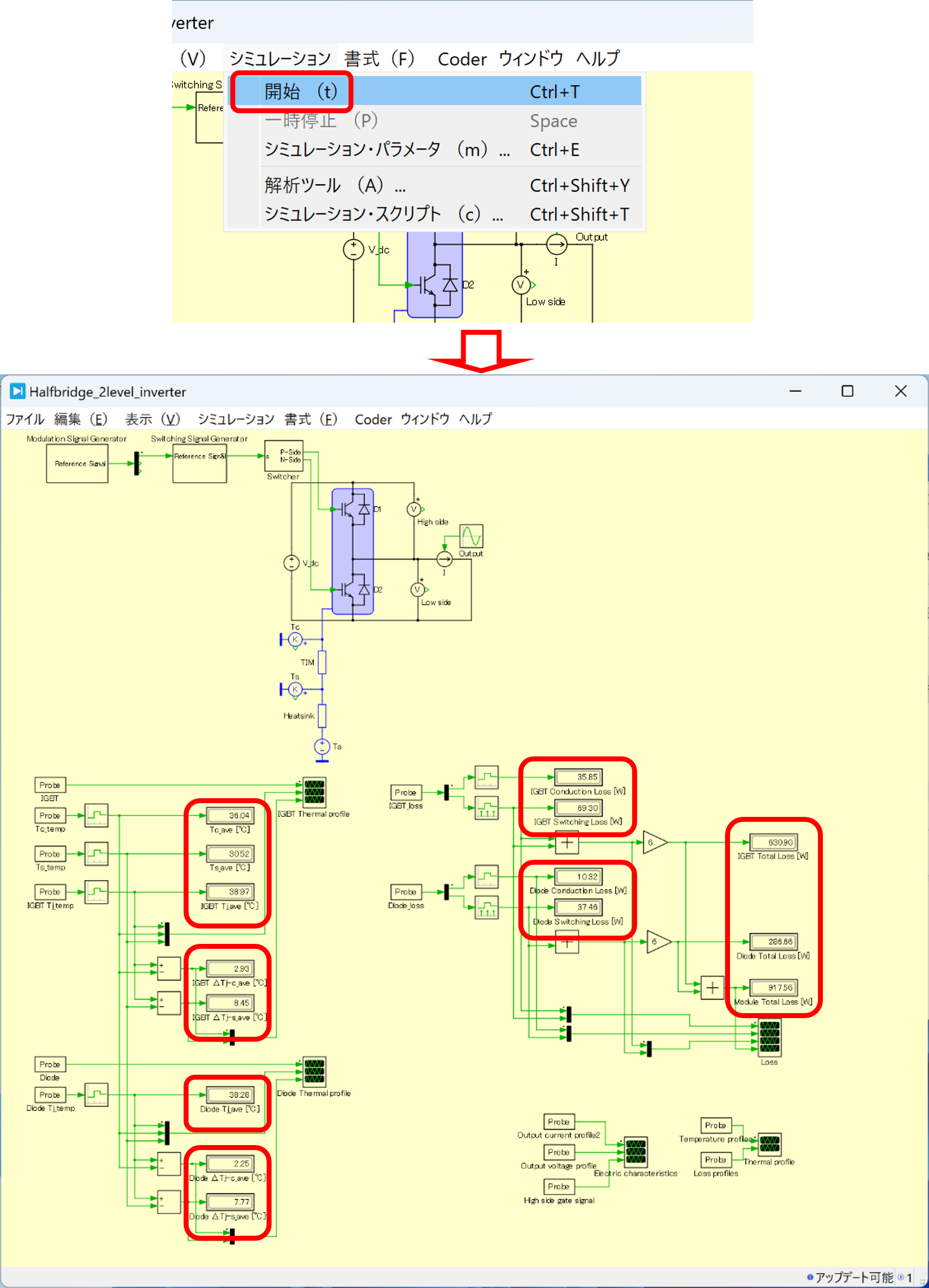Click the IGBT Total Loss display value

[x=773, y=842]
